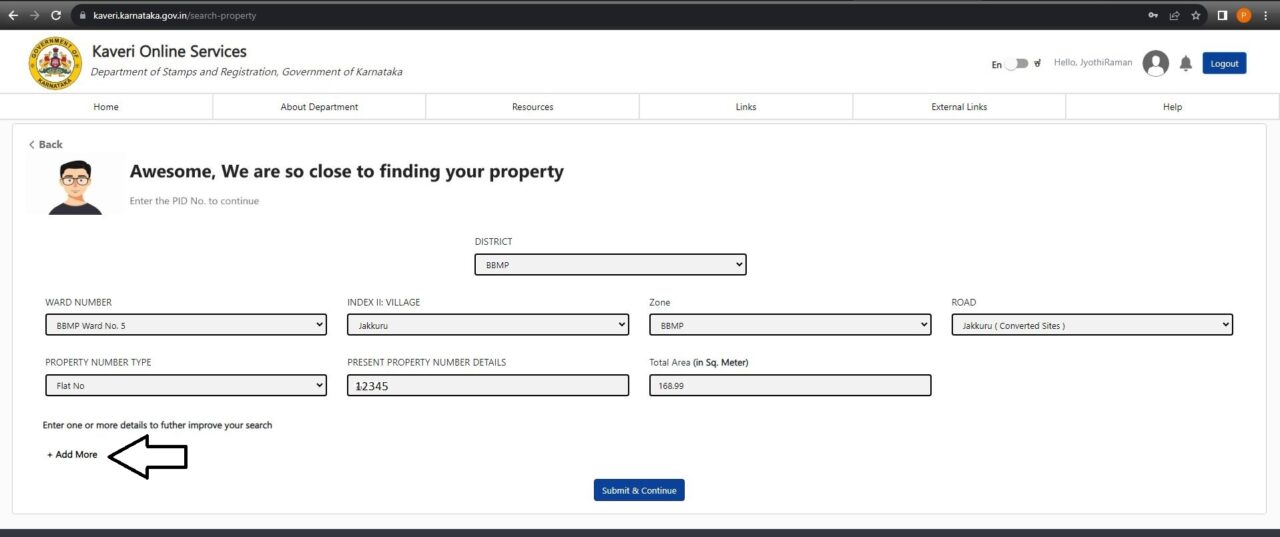Image resolution: width=1280 pixels, height=537 pixels.
Task: Select the External Links menu item
Action: [x=959, y=107]
